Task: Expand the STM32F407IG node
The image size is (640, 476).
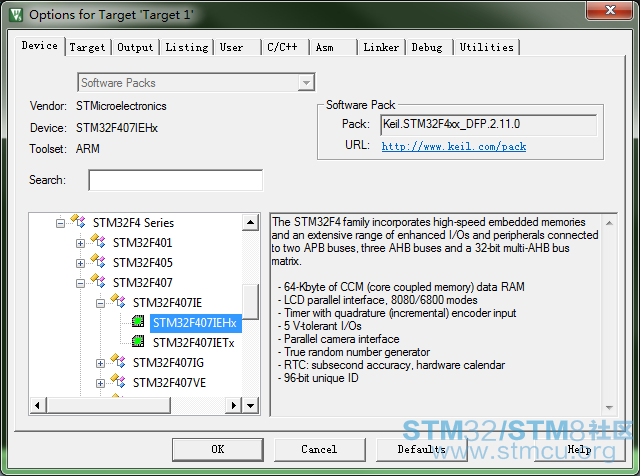Action: 100,363
